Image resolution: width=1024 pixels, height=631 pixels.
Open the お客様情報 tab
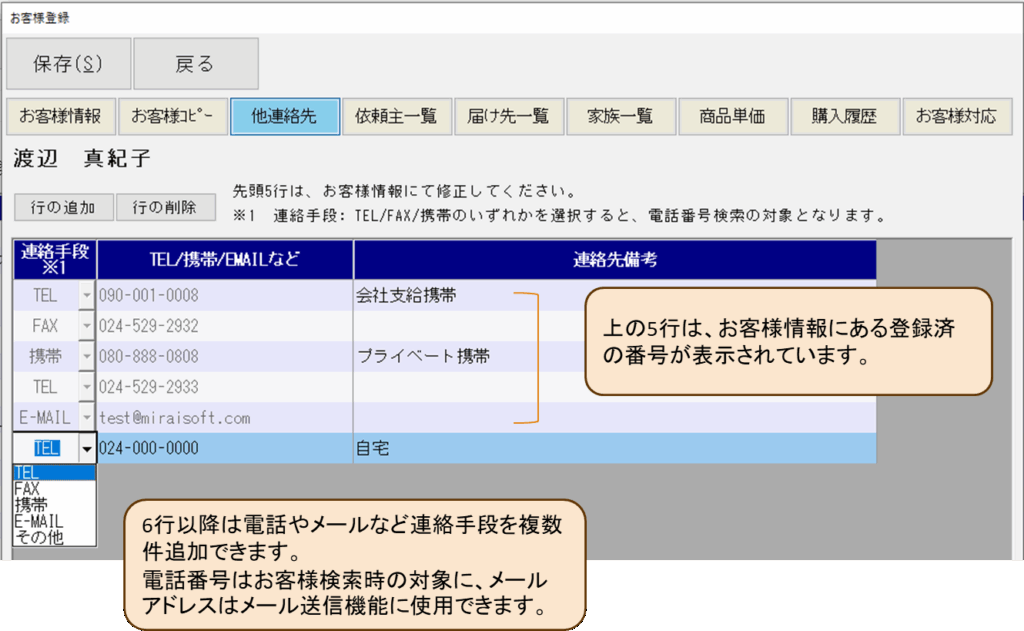point(60,116)
